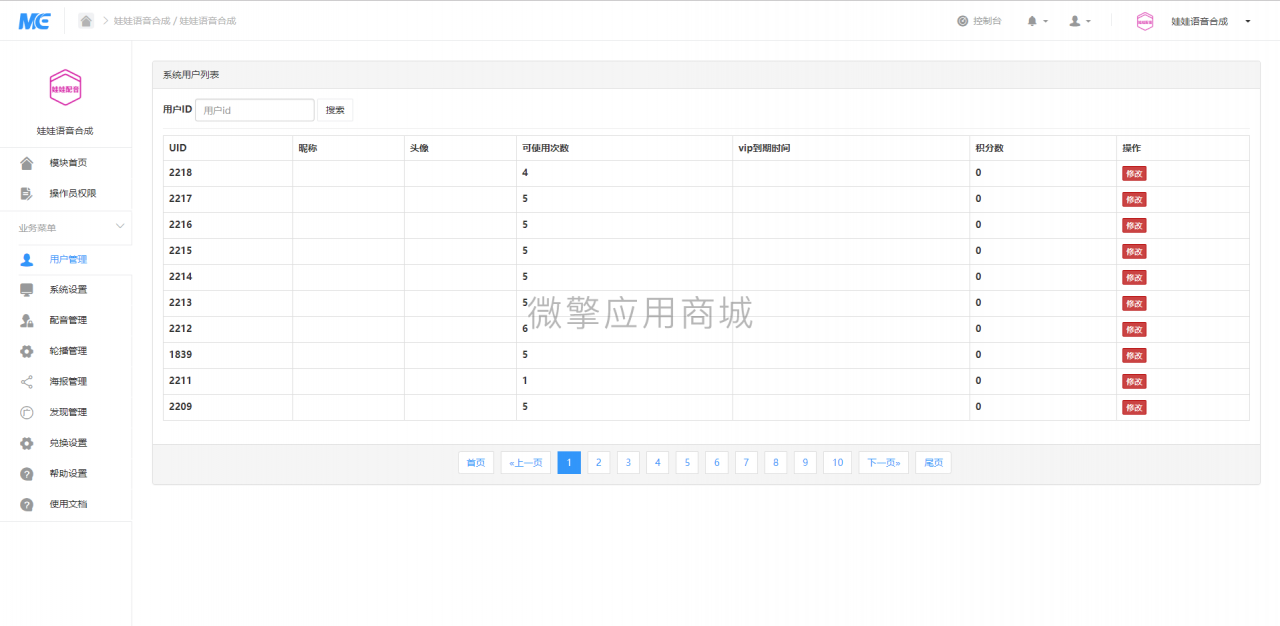
Task: Click 修改 button for UID 2217
Action: [1134, 199]
